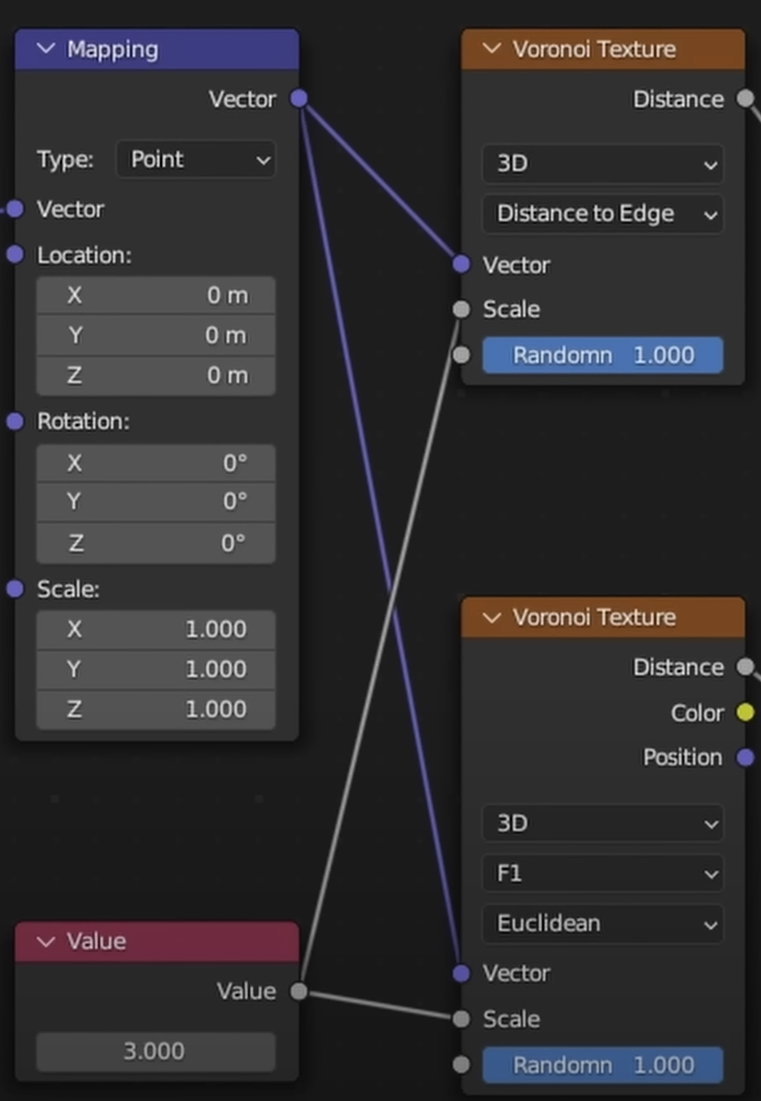Click the Value node 3.000 field

pyautogui.click(x=155, y=1051)
